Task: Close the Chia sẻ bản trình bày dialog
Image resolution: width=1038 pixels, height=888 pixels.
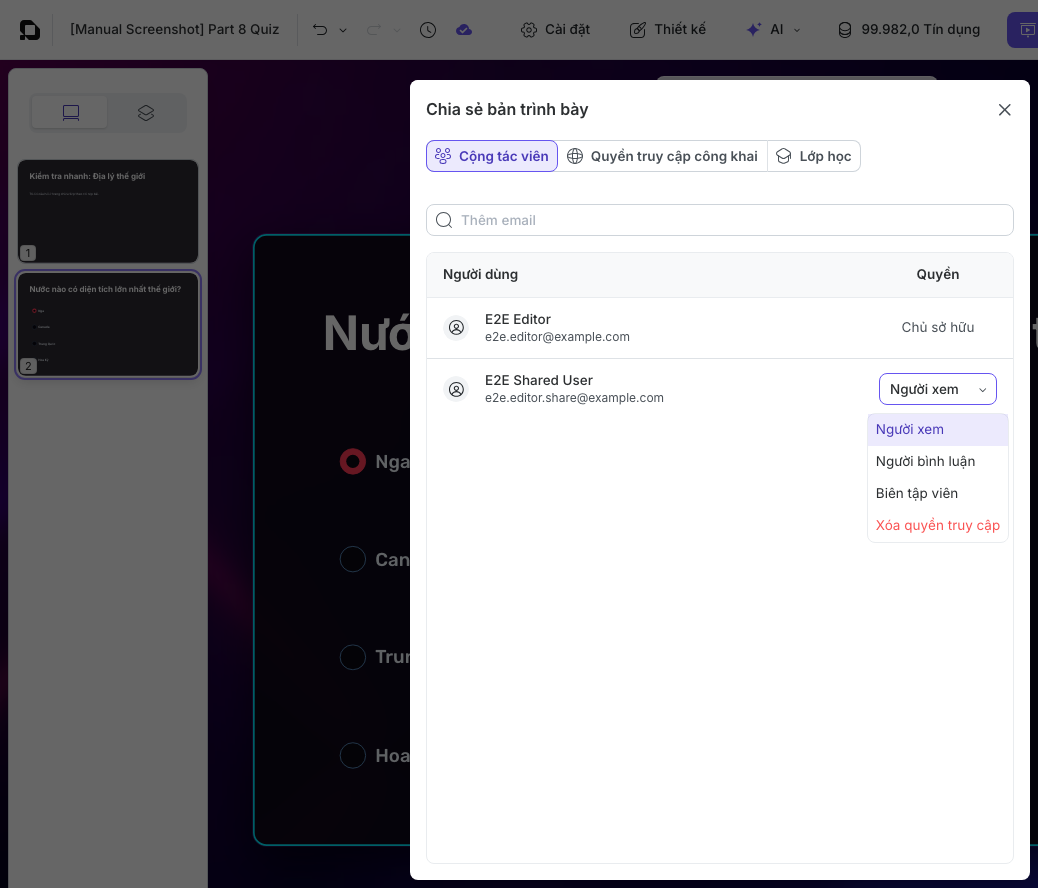Action: click(x=1004, y=110)
